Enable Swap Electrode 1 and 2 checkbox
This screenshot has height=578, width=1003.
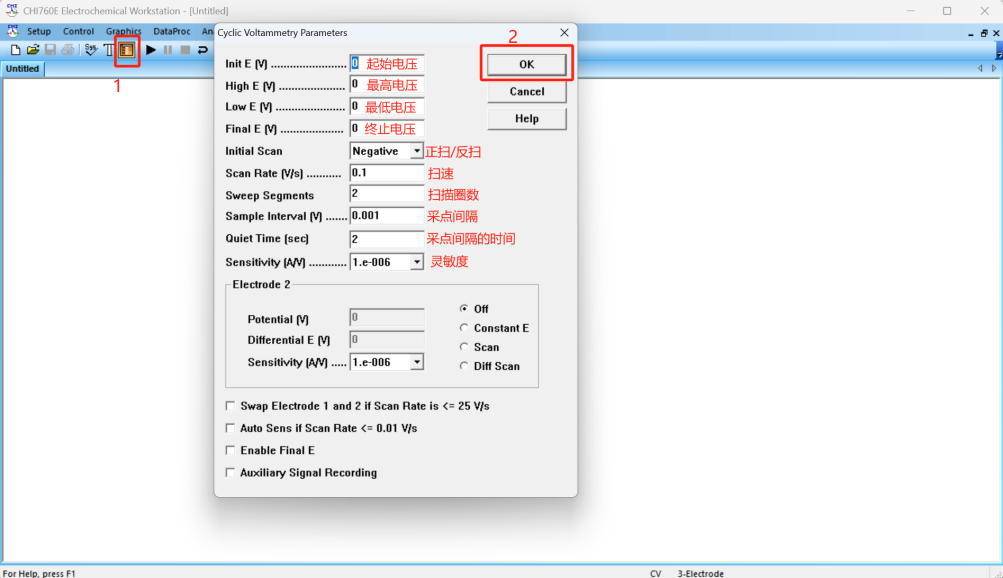click(230, 406)
